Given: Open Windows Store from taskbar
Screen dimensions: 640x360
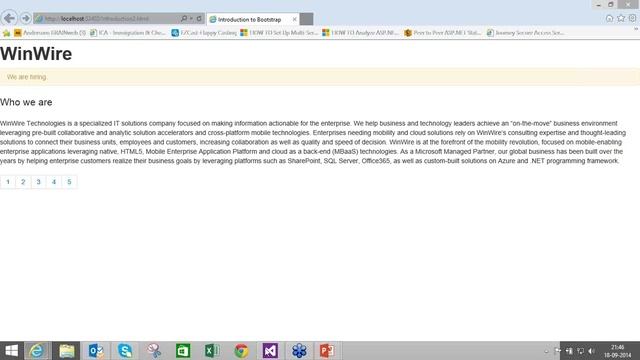Looking at the screenshot, I should click(x=183, y=351).
